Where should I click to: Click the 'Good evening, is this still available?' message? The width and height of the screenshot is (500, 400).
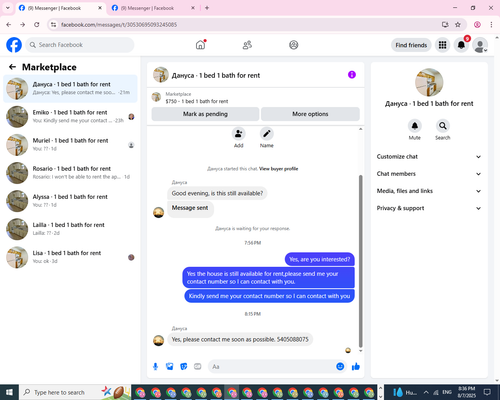tap(217, 193)
